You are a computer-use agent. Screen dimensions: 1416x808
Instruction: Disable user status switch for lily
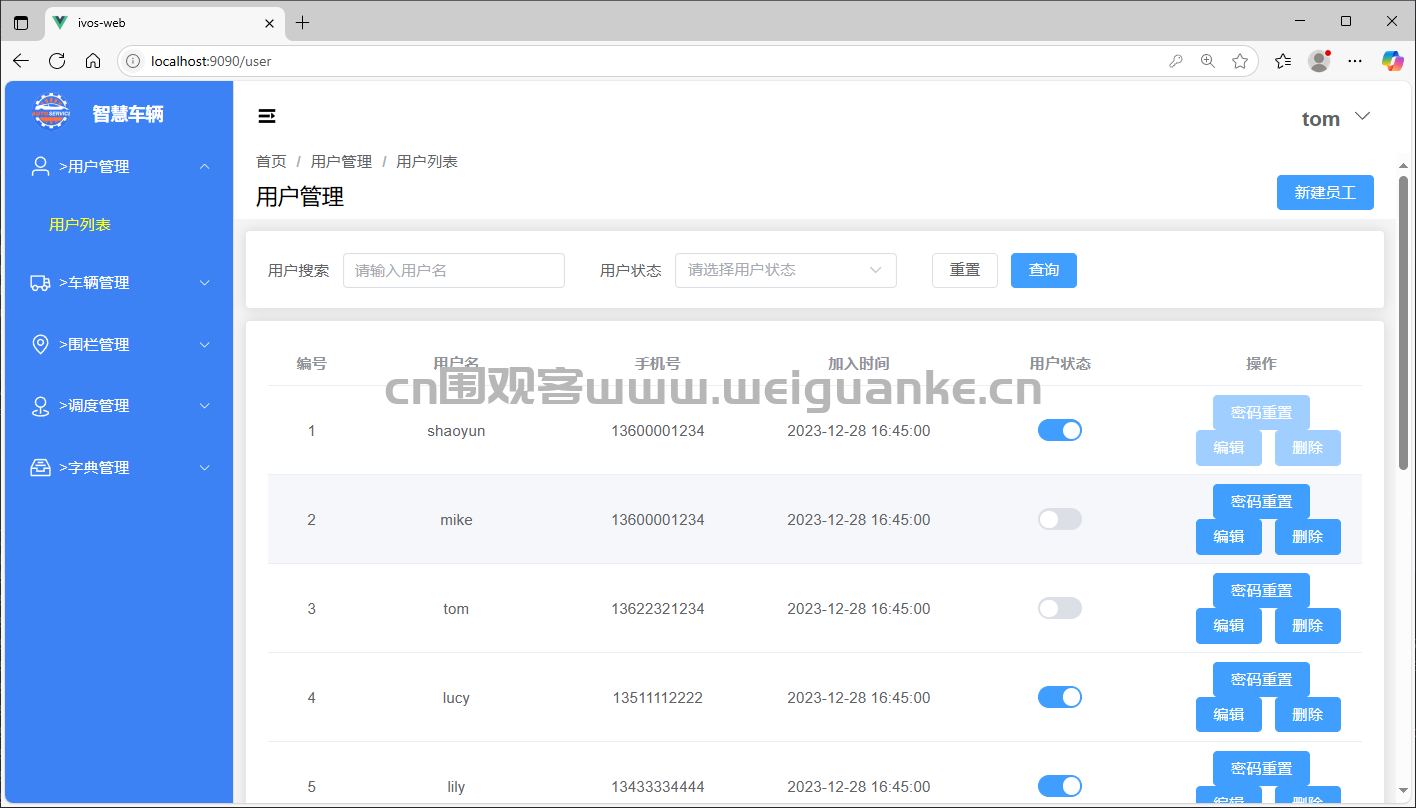point(1060,786)
